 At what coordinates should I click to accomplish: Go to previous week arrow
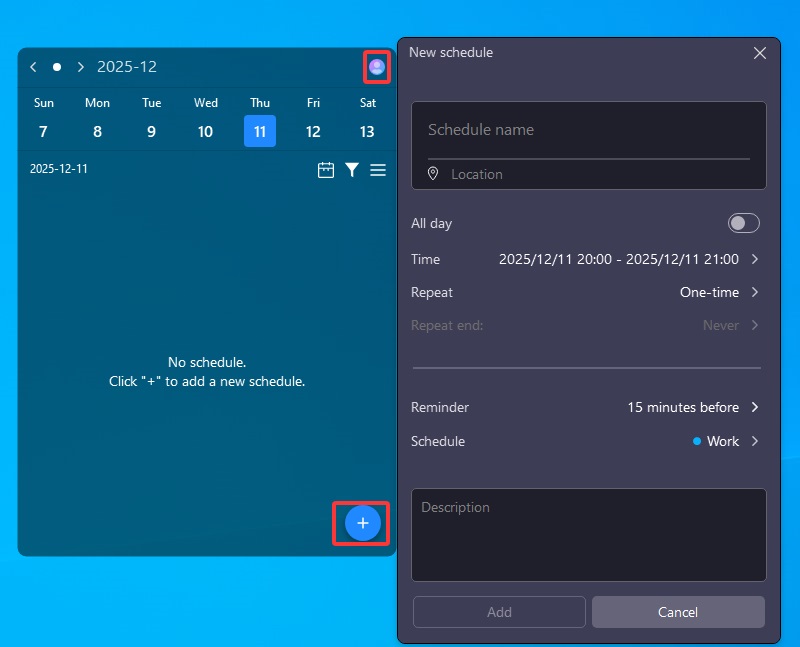(x=33, y=67)
